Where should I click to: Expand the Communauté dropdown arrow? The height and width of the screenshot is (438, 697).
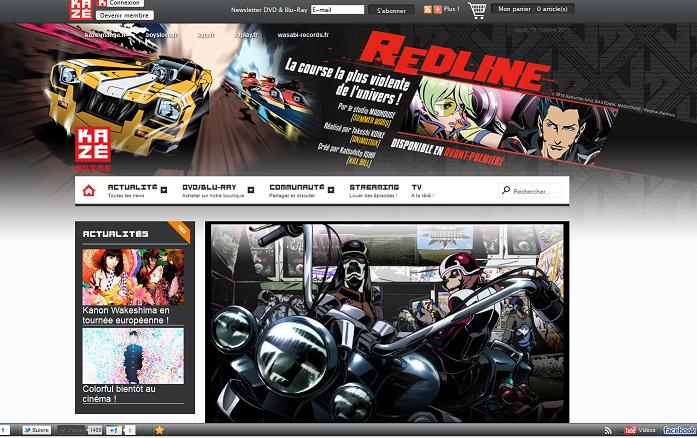(331, 190)
